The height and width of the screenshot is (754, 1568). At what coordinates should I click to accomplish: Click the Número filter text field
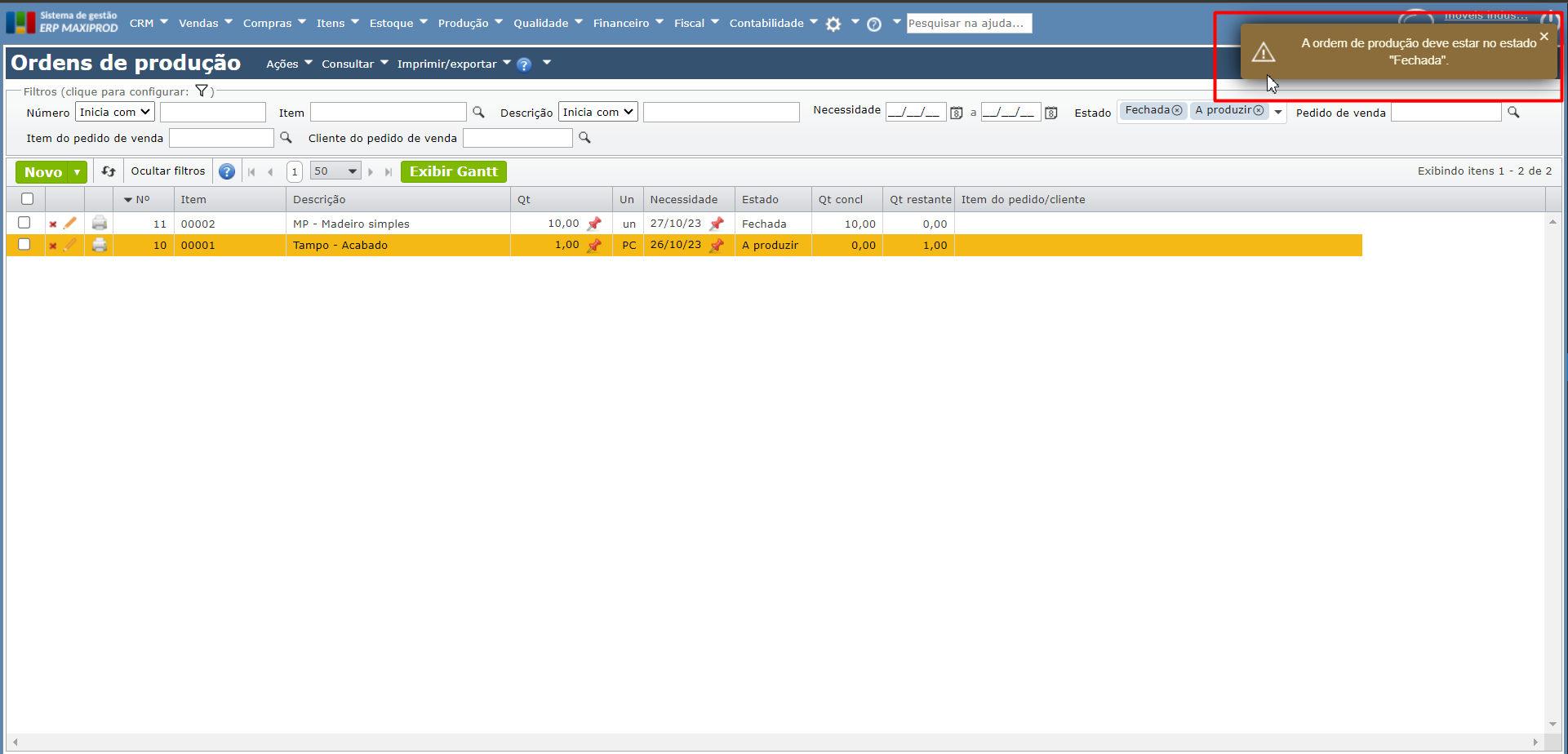tap(213, 112)
